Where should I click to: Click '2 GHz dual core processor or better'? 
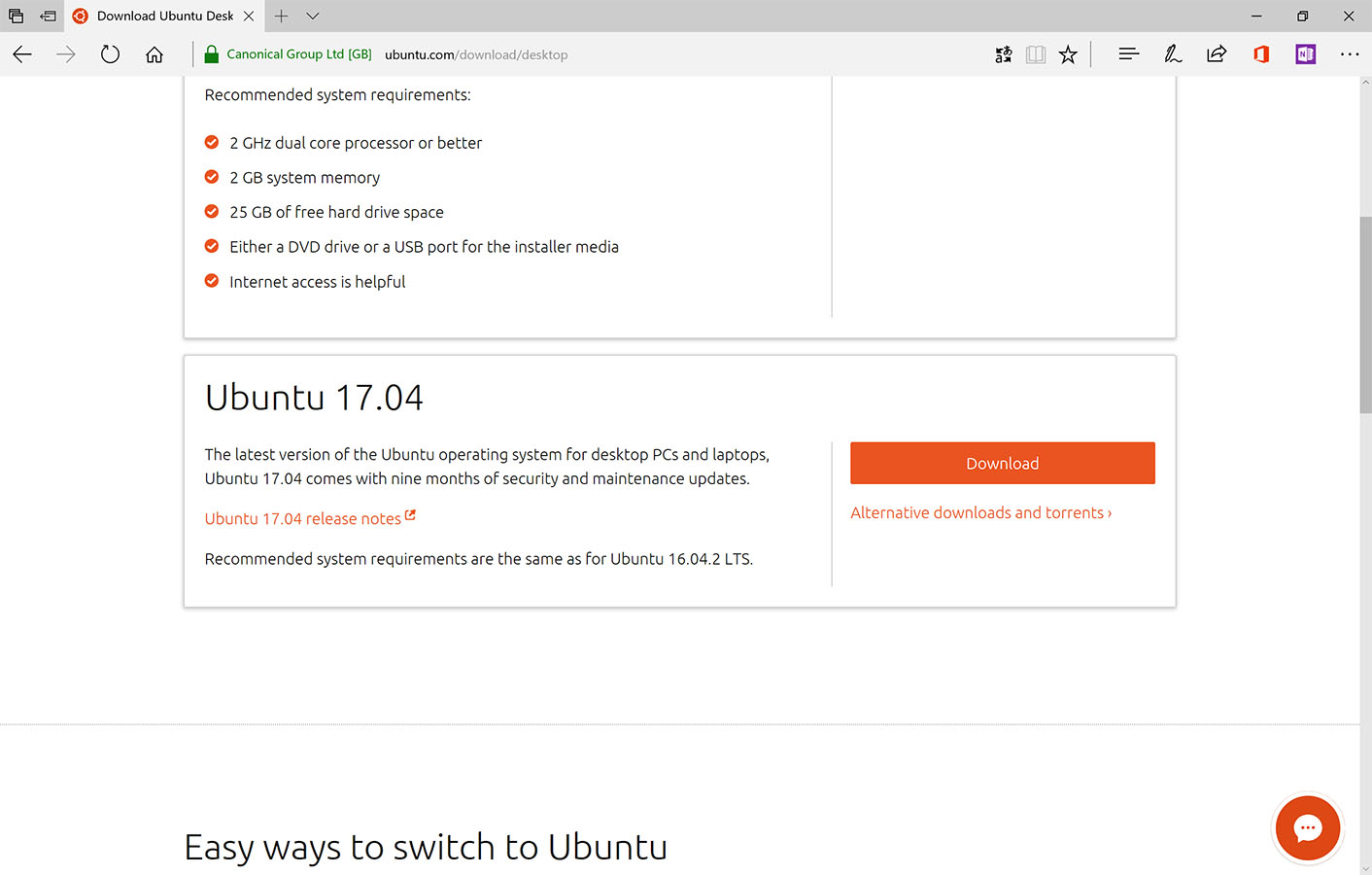pyautogui.click(x=356, y=143)
